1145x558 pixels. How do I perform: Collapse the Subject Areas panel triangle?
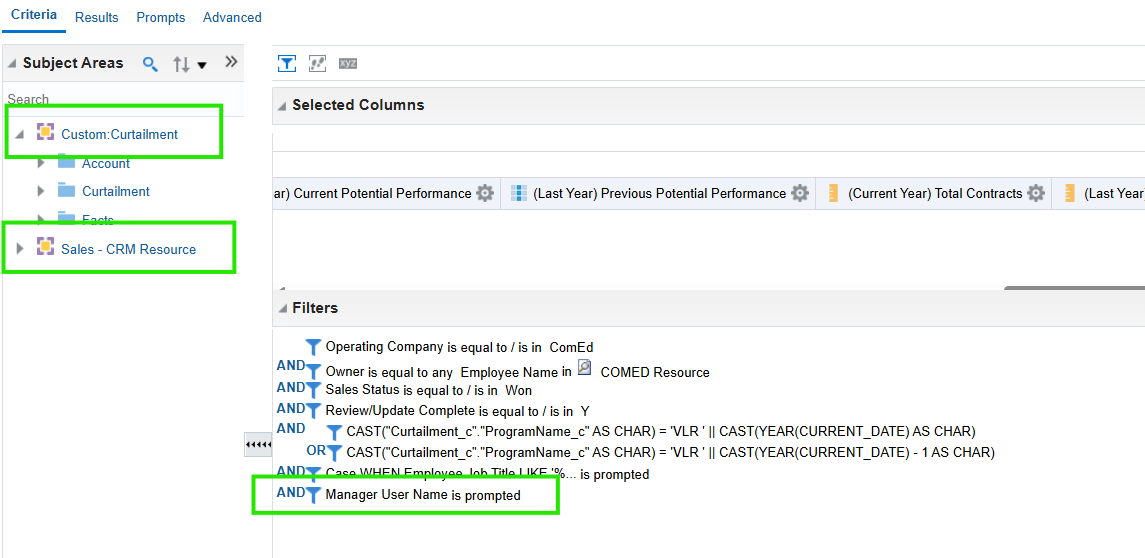tap(12, 64)
